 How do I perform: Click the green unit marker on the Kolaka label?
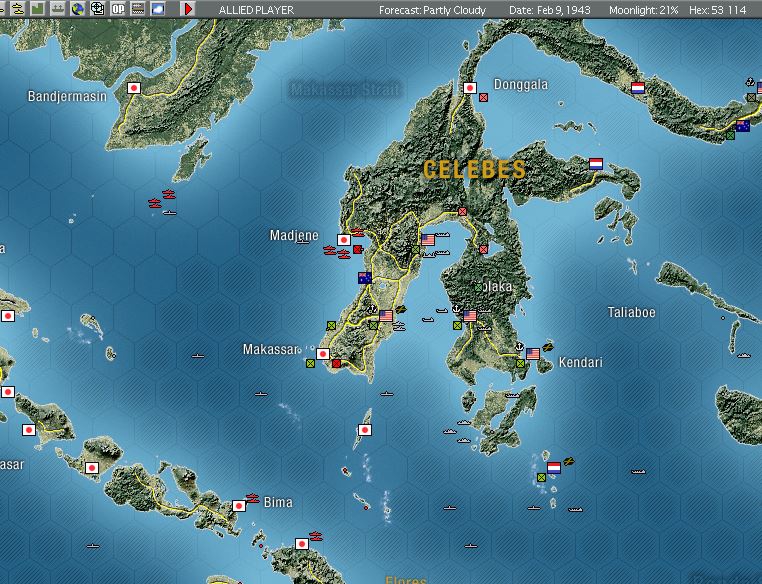click(x=479, y=287)
